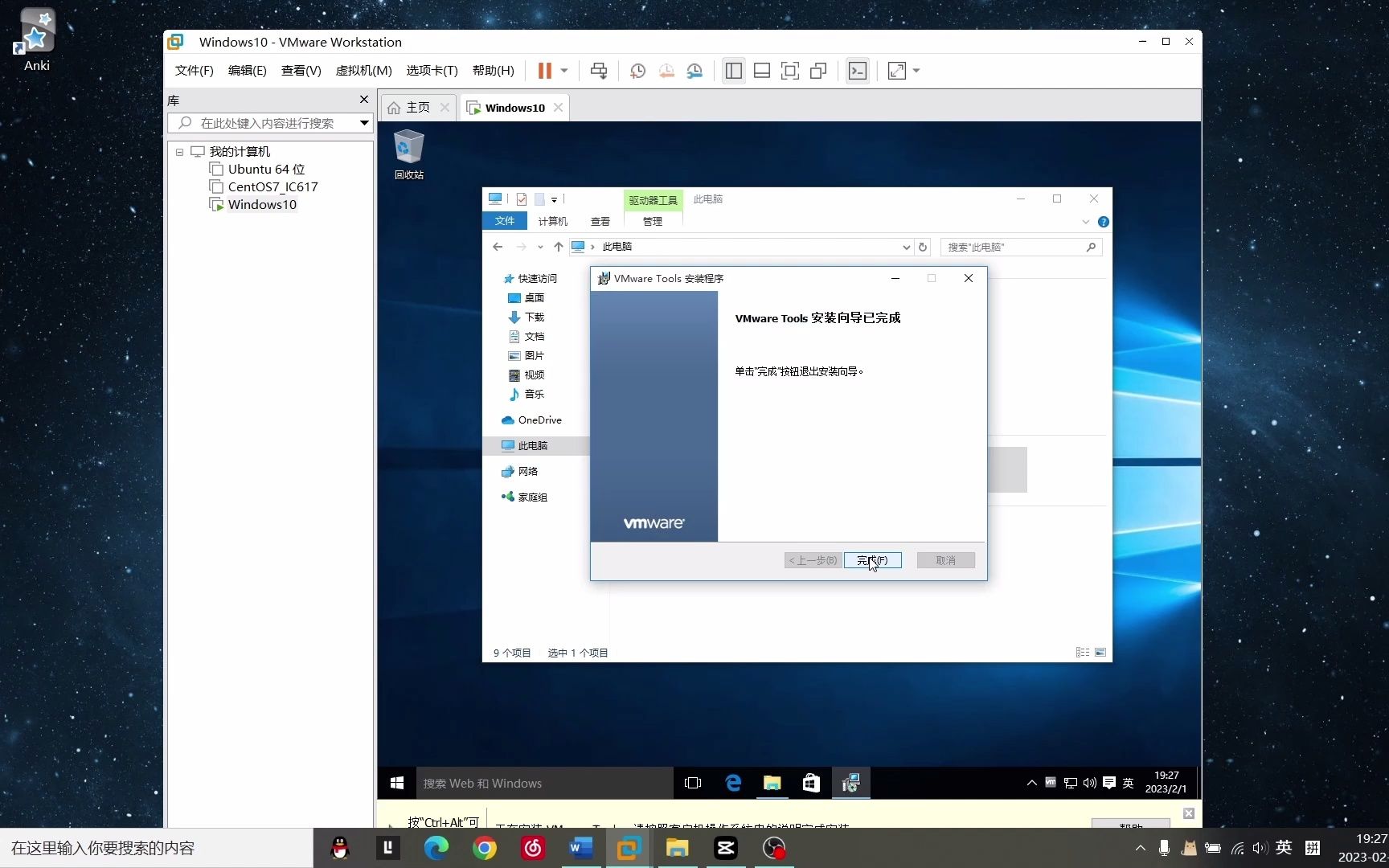
Task: Open the guest Windows Start button
Action: point(396,783)
